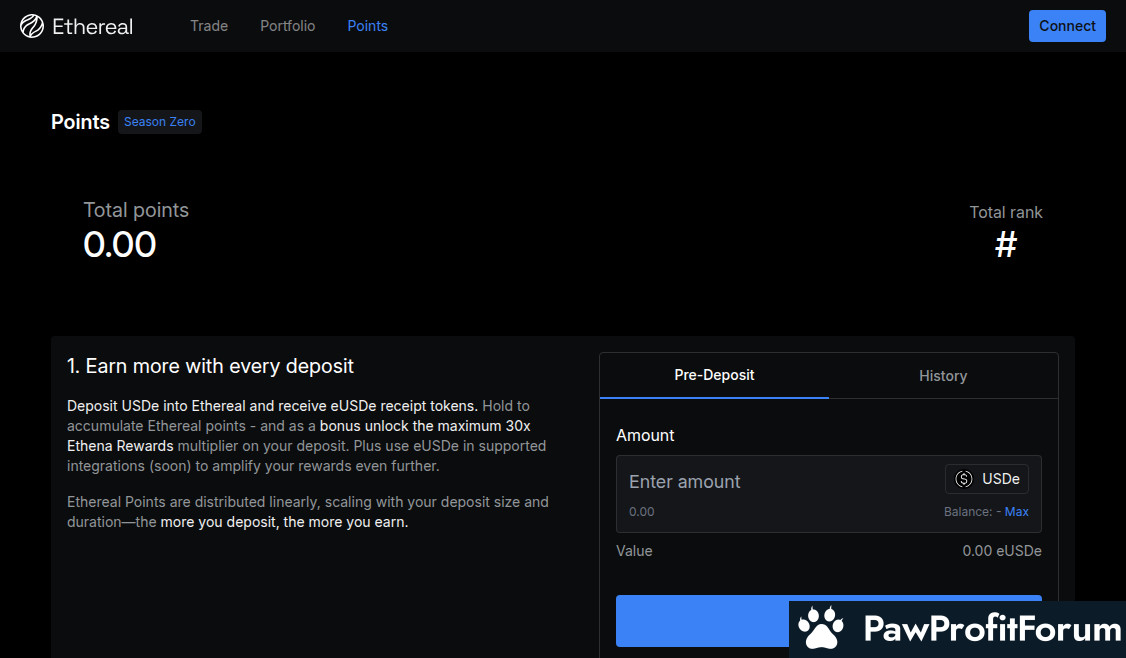Viewport: 1126px width, 658px height.
Task: Open the Trade page
Action: [x=209, y=26]
